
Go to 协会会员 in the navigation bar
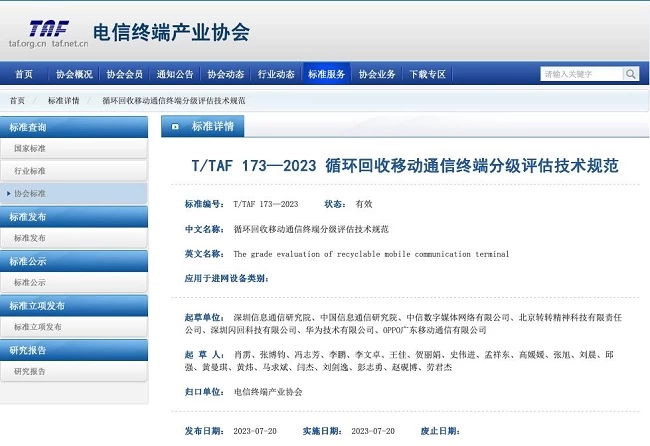click(x=125, y=74)
